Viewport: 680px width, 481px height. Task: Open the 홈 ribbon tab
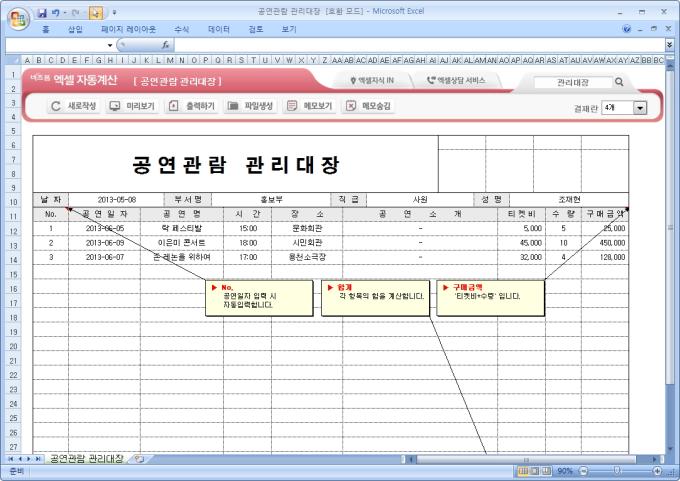46,29
